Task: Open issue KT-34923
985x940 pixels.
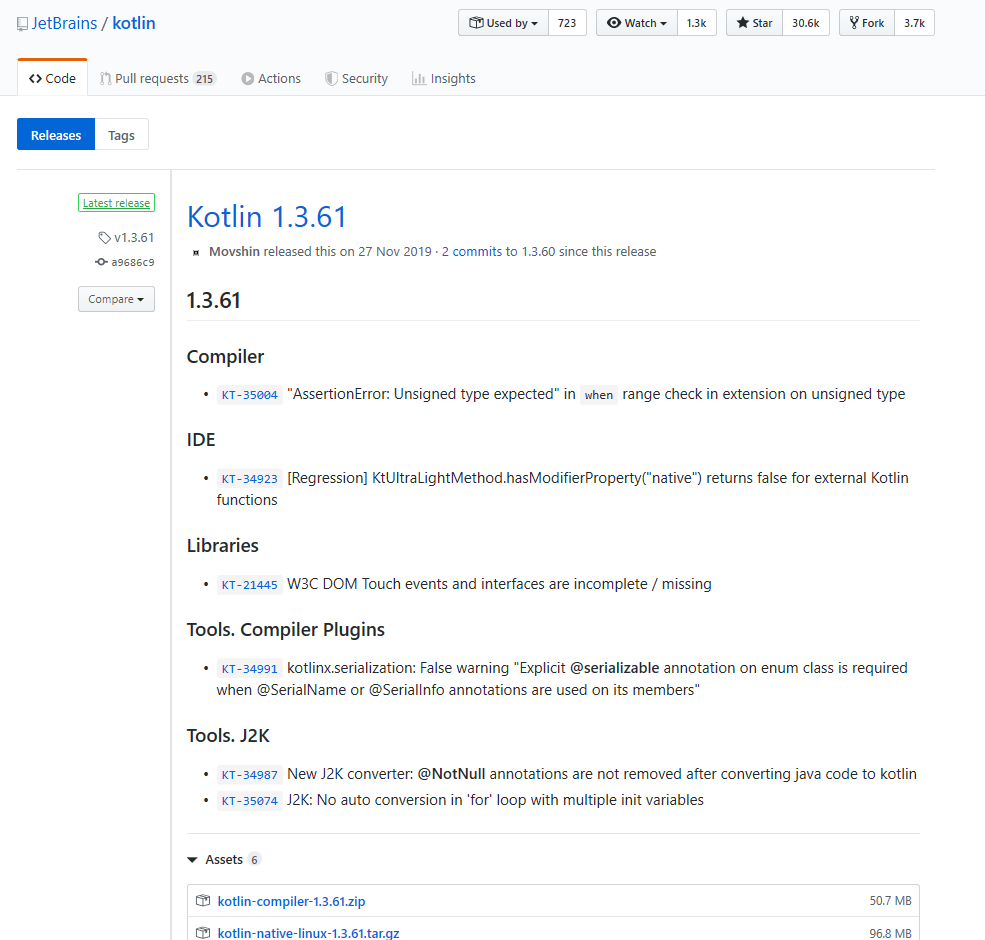Action: (249, 479)
